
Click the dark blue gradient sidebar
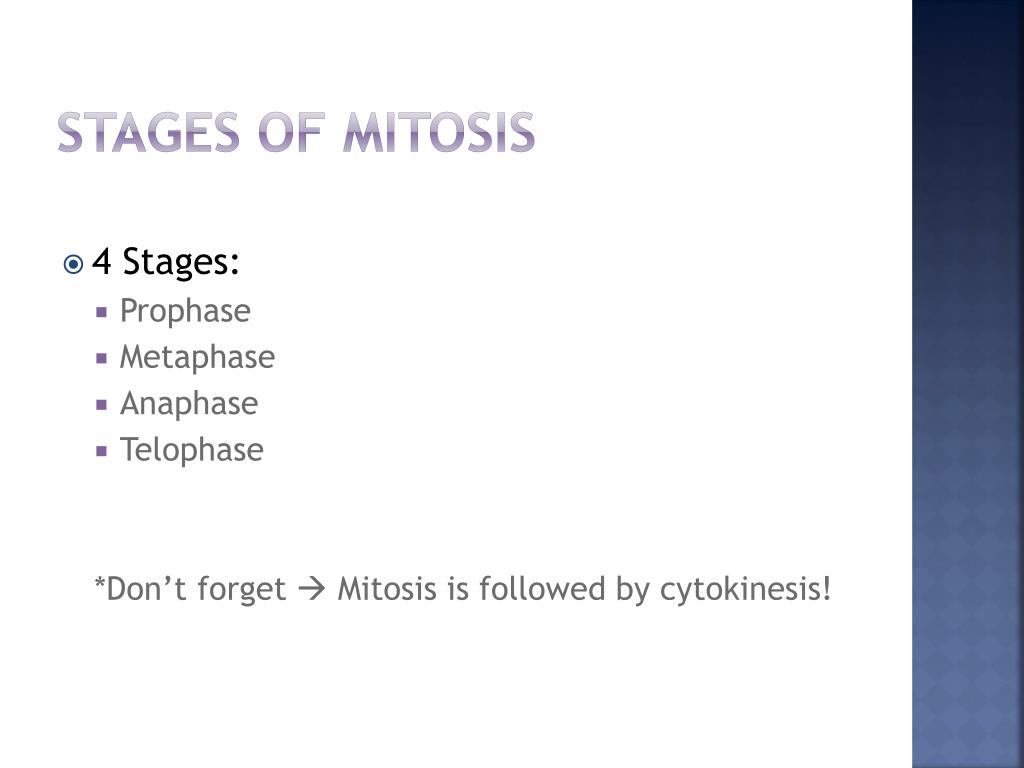(968, 384)
